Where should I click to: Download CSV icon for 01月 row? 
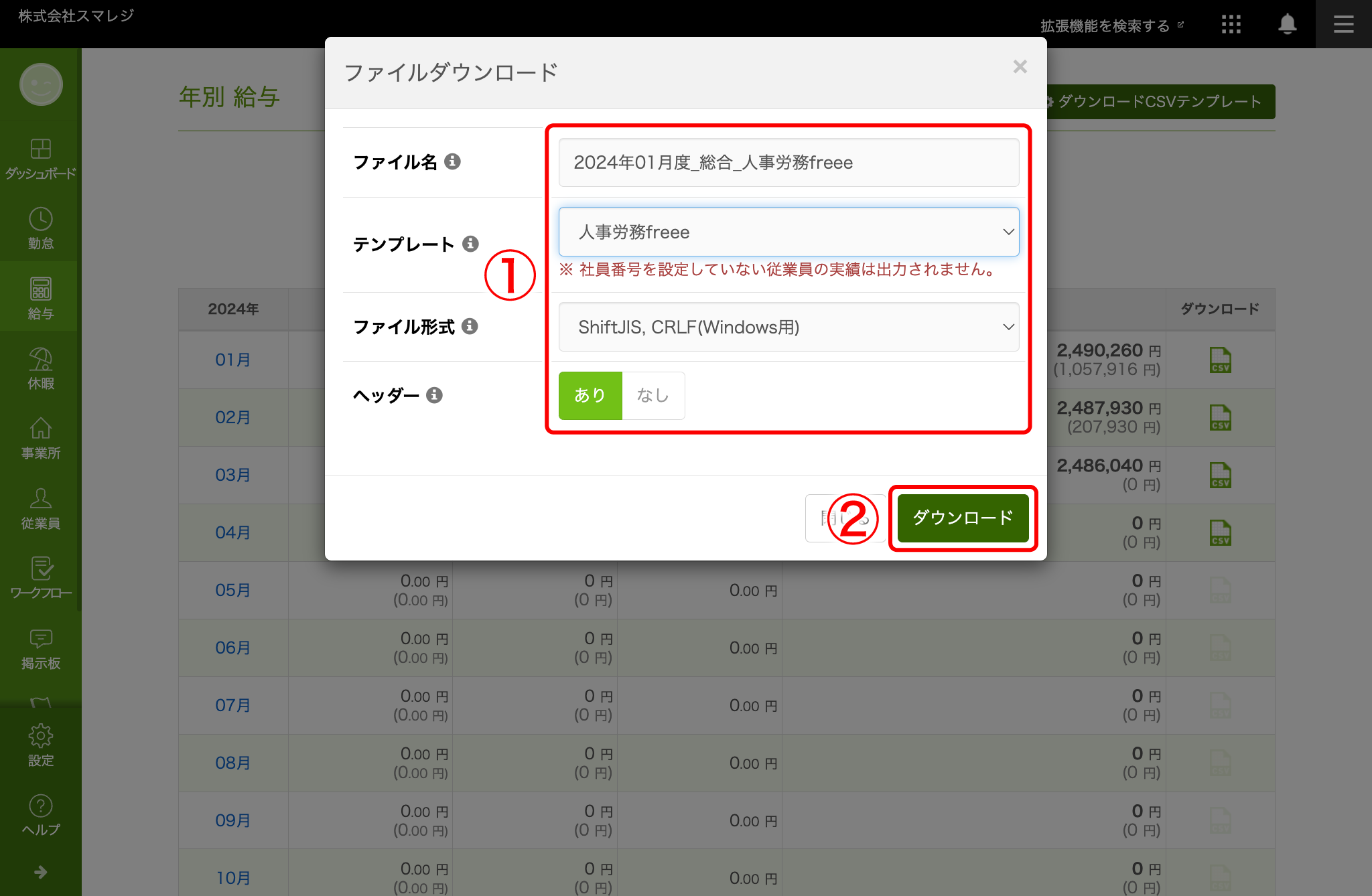click(x=1220, y=360)
